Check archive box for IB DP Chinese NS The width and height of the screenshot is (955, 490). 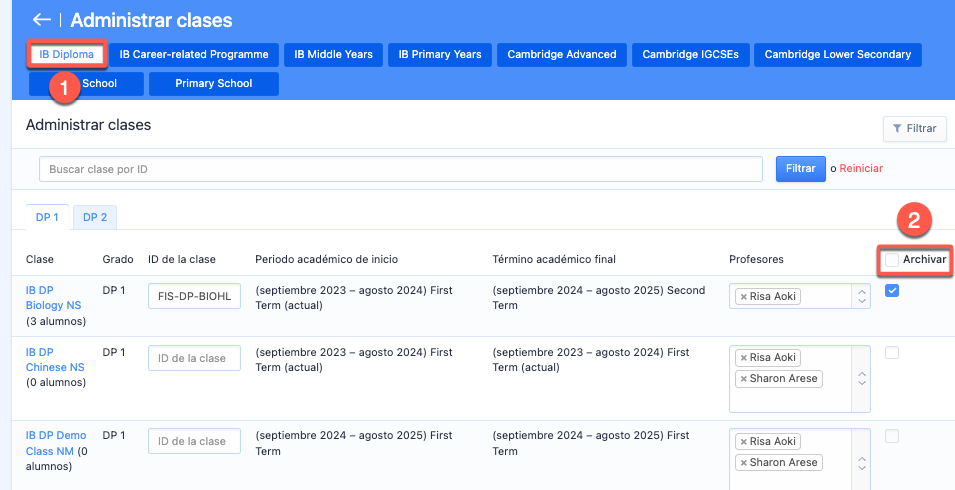(x=892, y=352)
